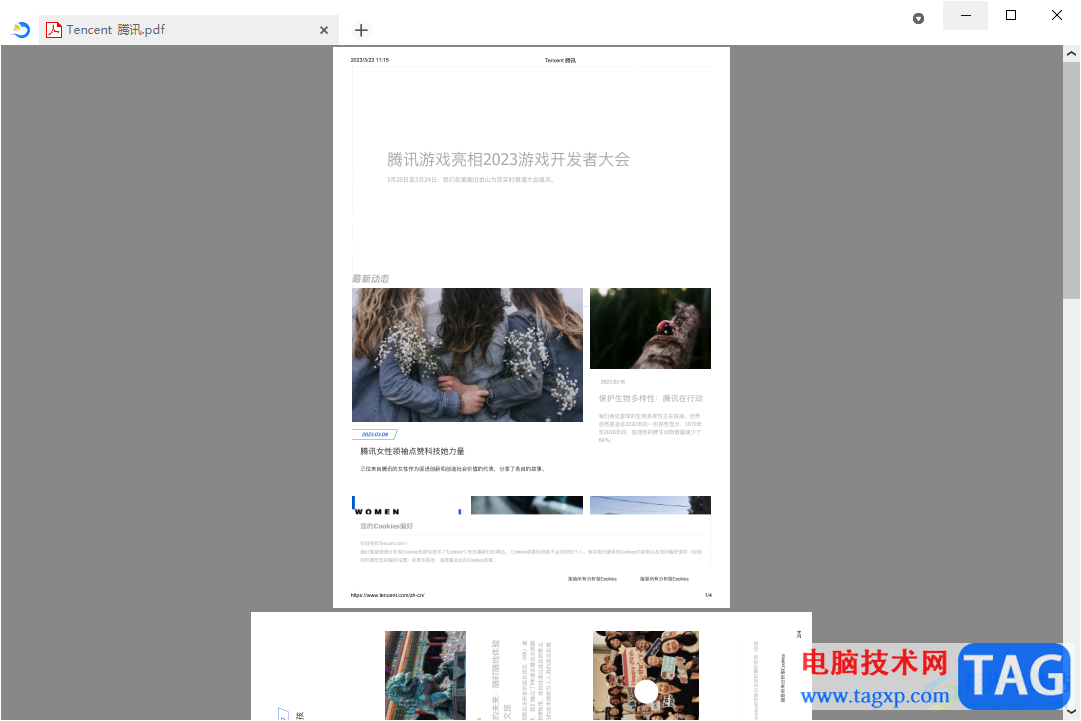Click the ladybug photo
1081x721 pixels.
pyautogui.click(x=650, y=328)
